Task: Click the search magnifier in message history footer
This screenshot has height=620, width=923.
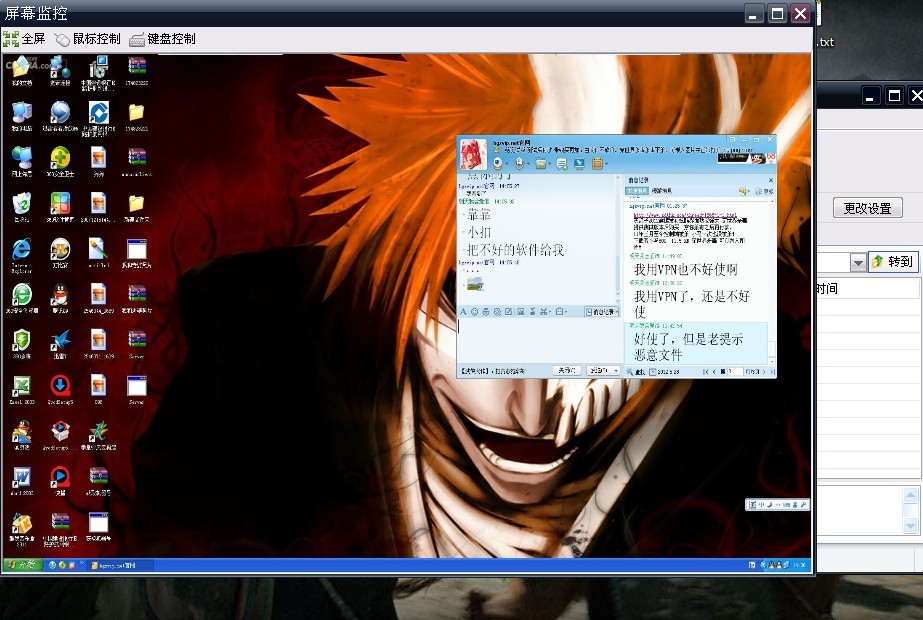Action: tap(630, 372)
